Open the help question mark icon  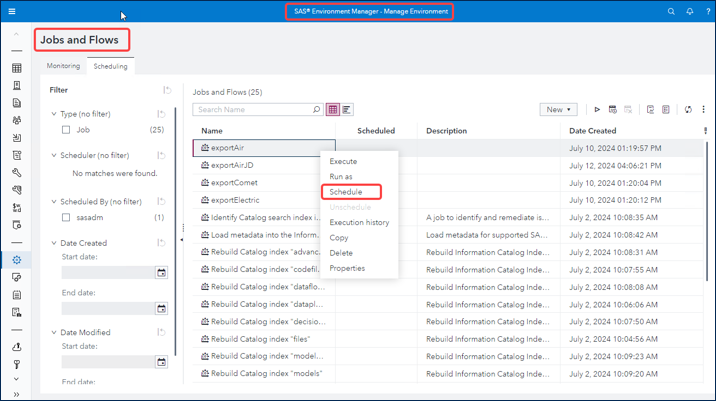[708, 11]
